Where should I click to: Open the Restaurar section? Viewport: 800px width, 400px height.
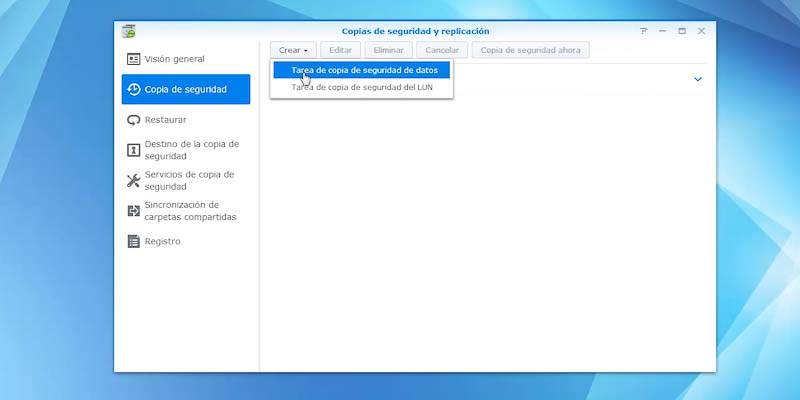[x=165, y=120]
